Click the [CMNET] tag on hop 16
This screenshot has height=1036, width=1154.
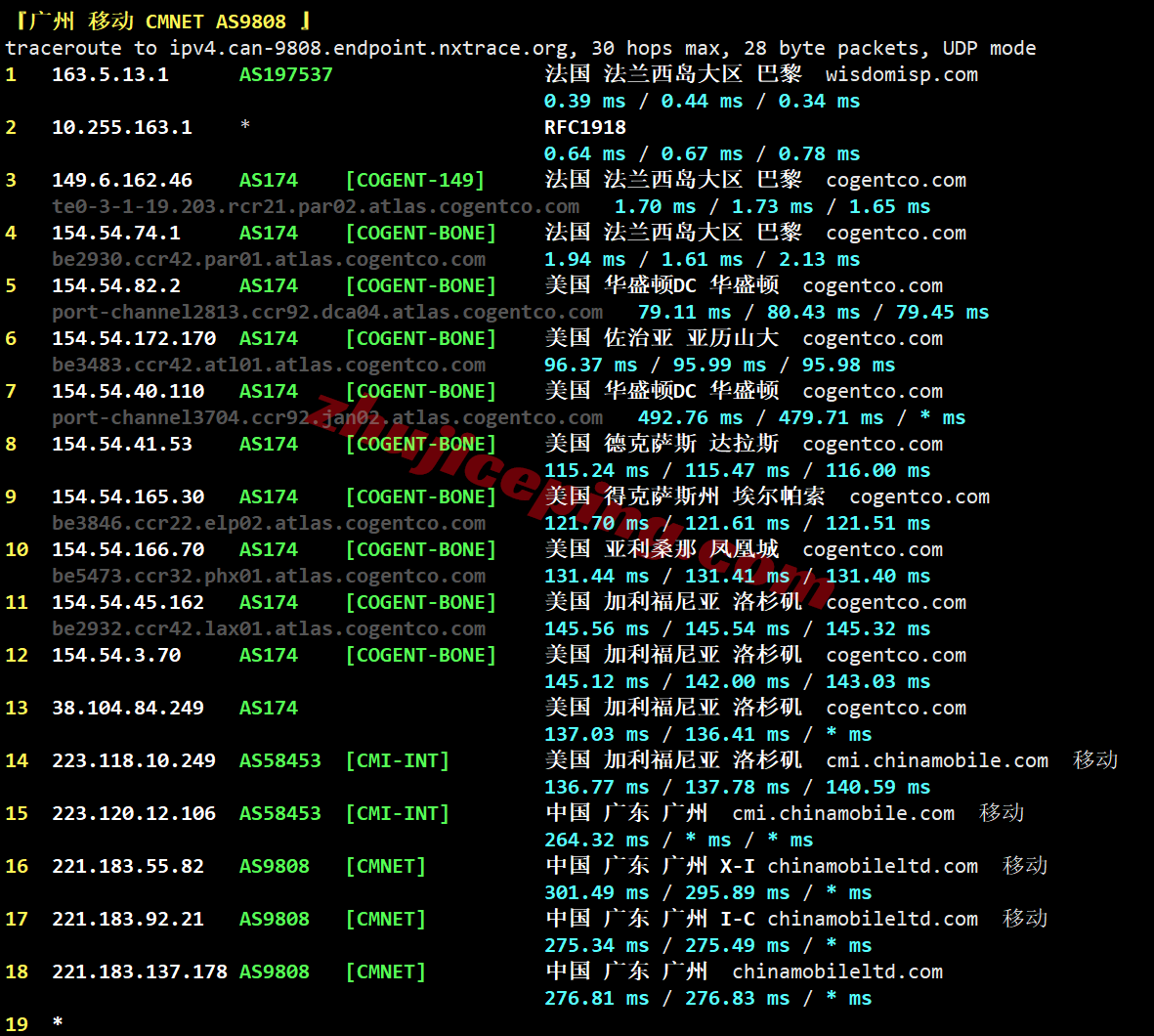click(x=386, y=867)
